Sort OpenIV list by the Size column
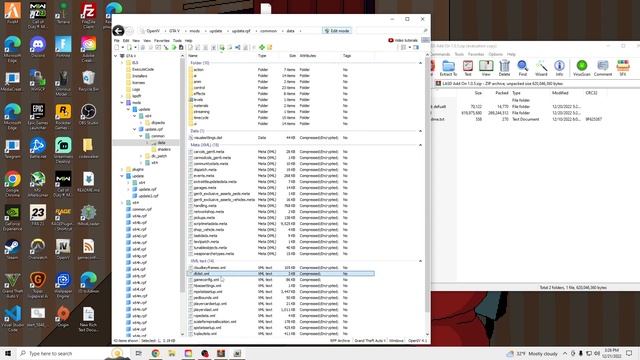 tap(292, 56)
